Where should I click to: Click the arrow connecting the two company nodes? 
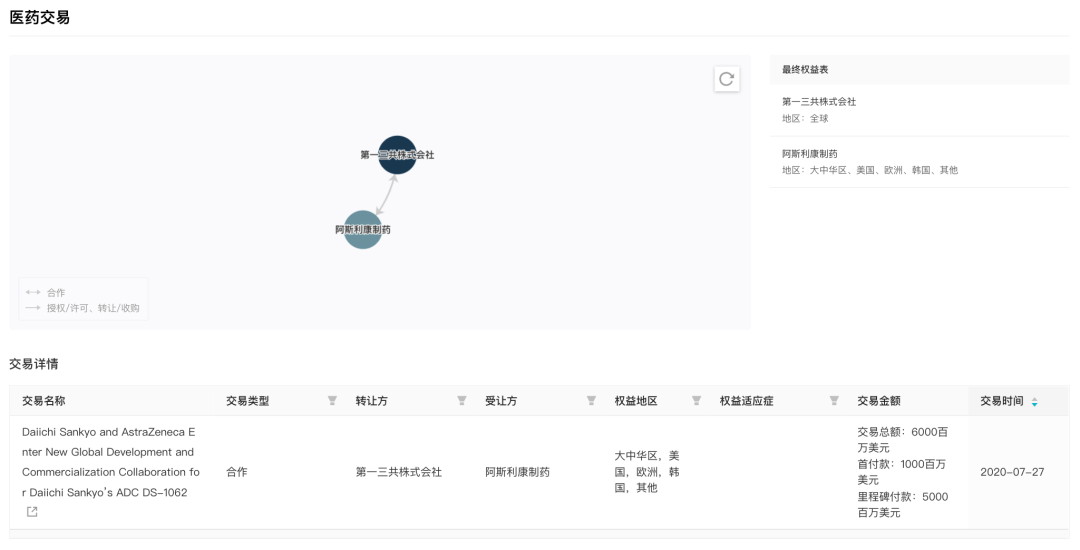[x=386, y=195]
